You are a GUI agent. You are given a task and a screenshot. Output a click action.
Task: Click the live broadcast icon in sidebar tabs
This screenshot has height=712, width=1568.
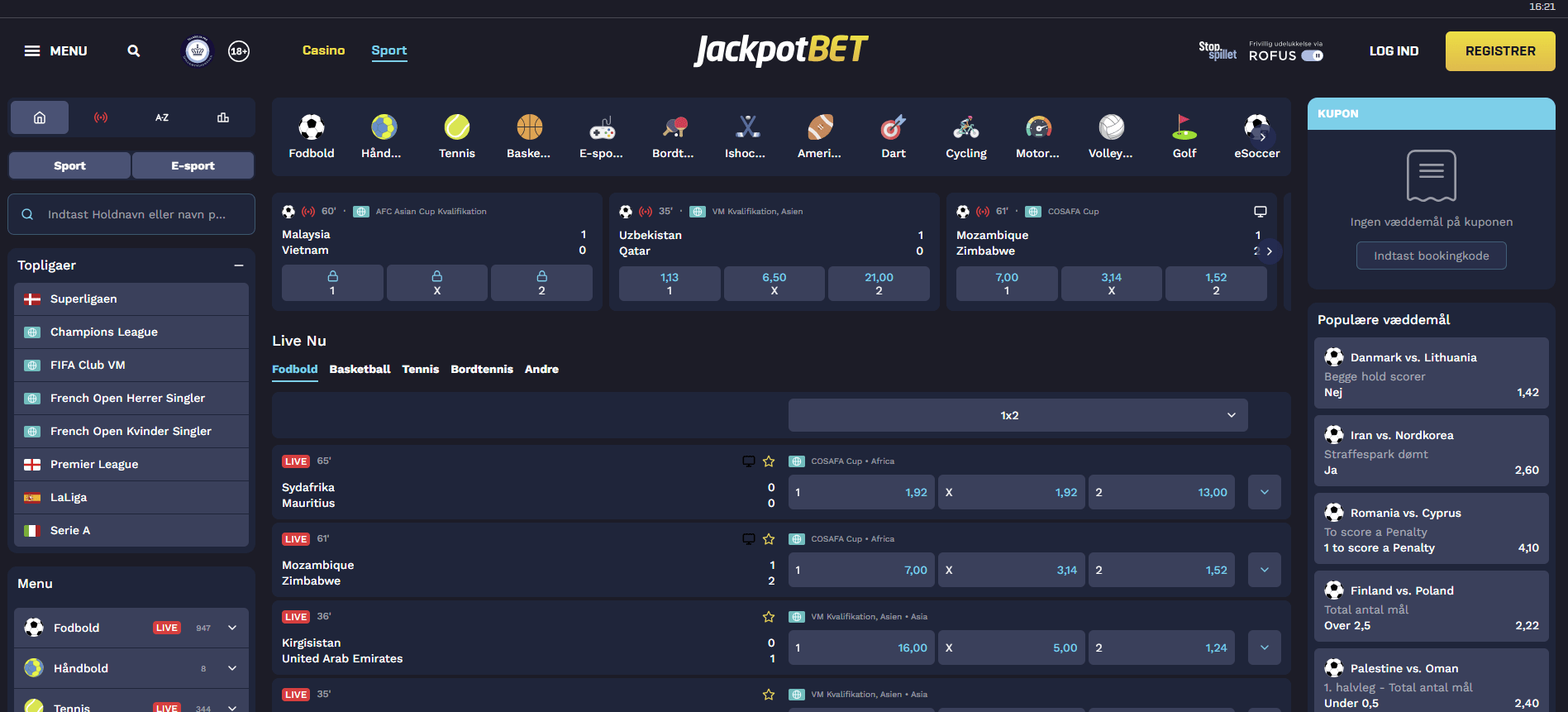[101, 117]
